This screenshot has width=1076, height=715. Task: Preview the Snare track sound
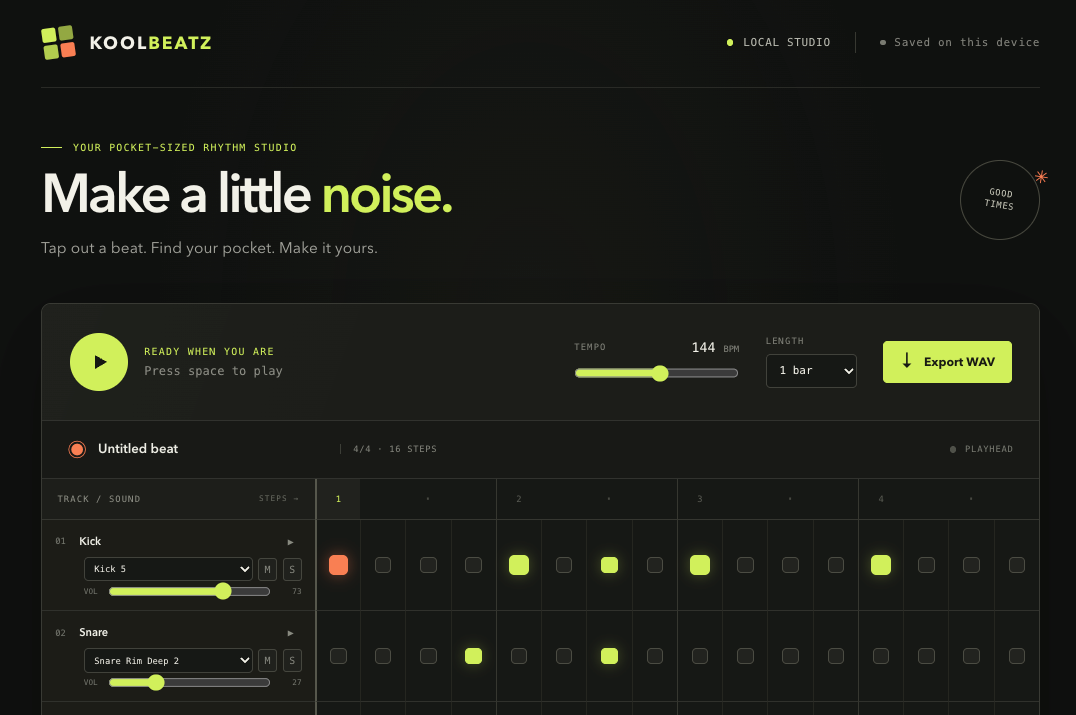[x=290, y=633]
